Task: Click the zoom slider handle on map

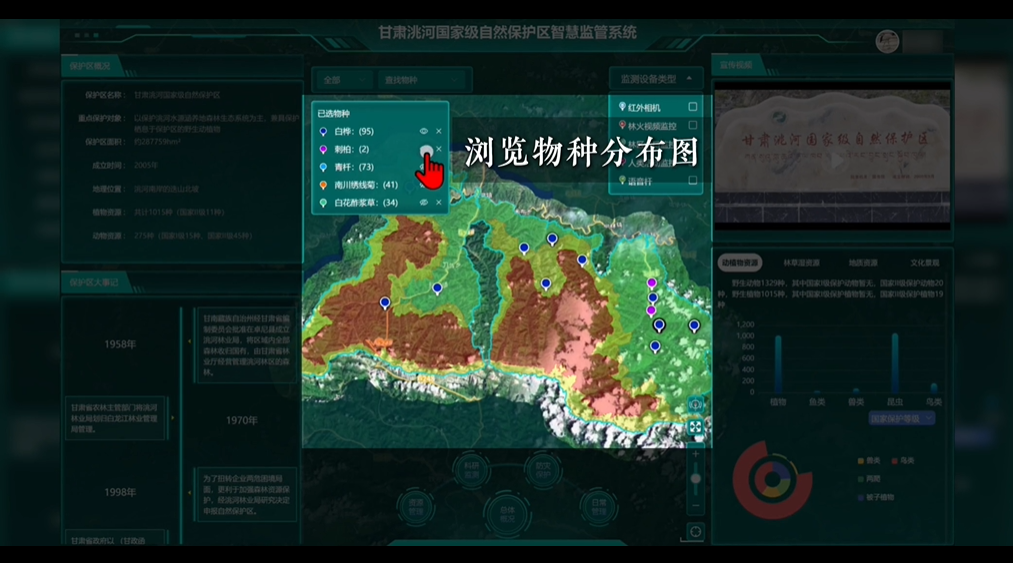Action: tap(696, 479)
